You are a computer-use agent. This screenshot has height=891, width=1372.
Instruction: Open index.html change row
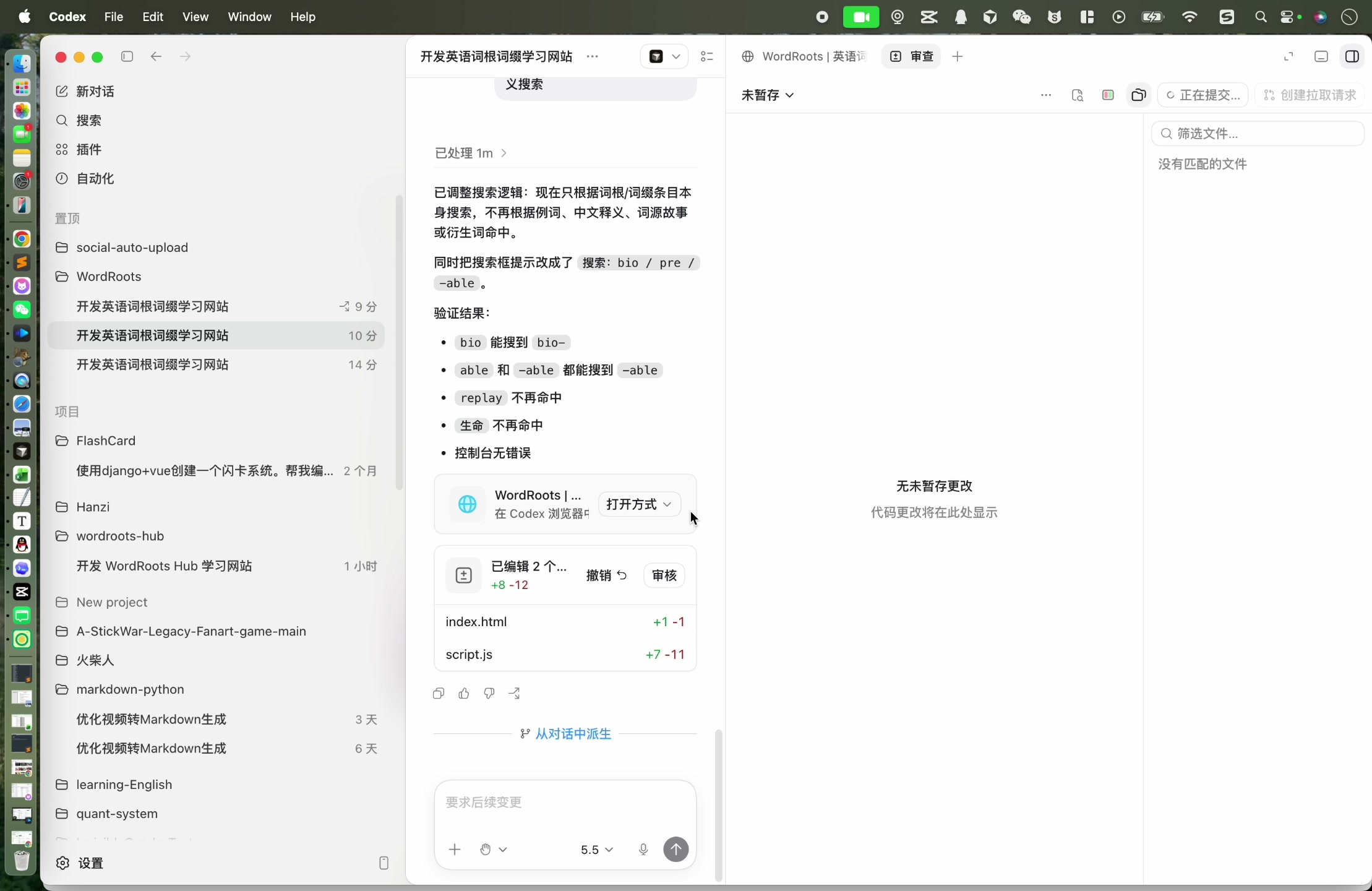coord(565,622)
